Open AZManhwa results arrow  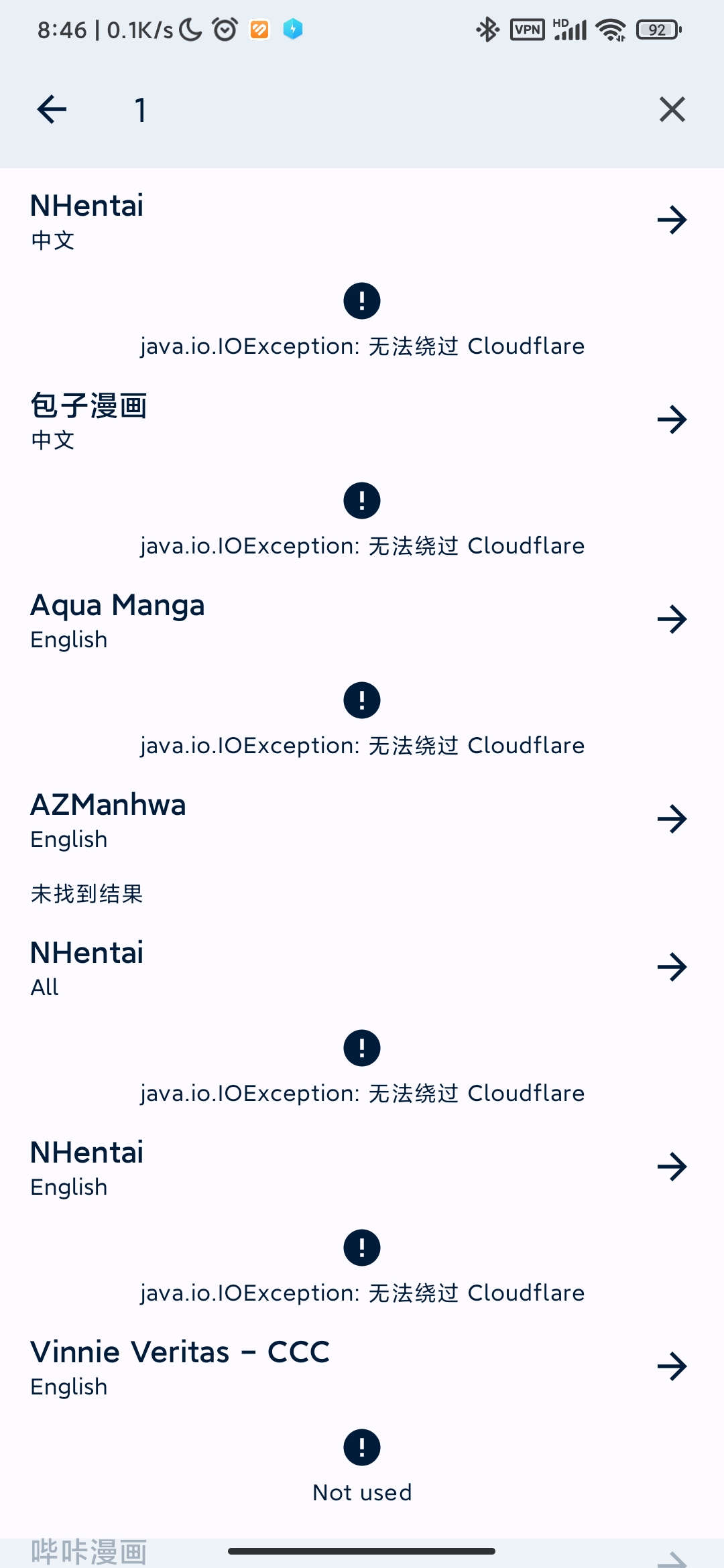(x=672, y=819)
